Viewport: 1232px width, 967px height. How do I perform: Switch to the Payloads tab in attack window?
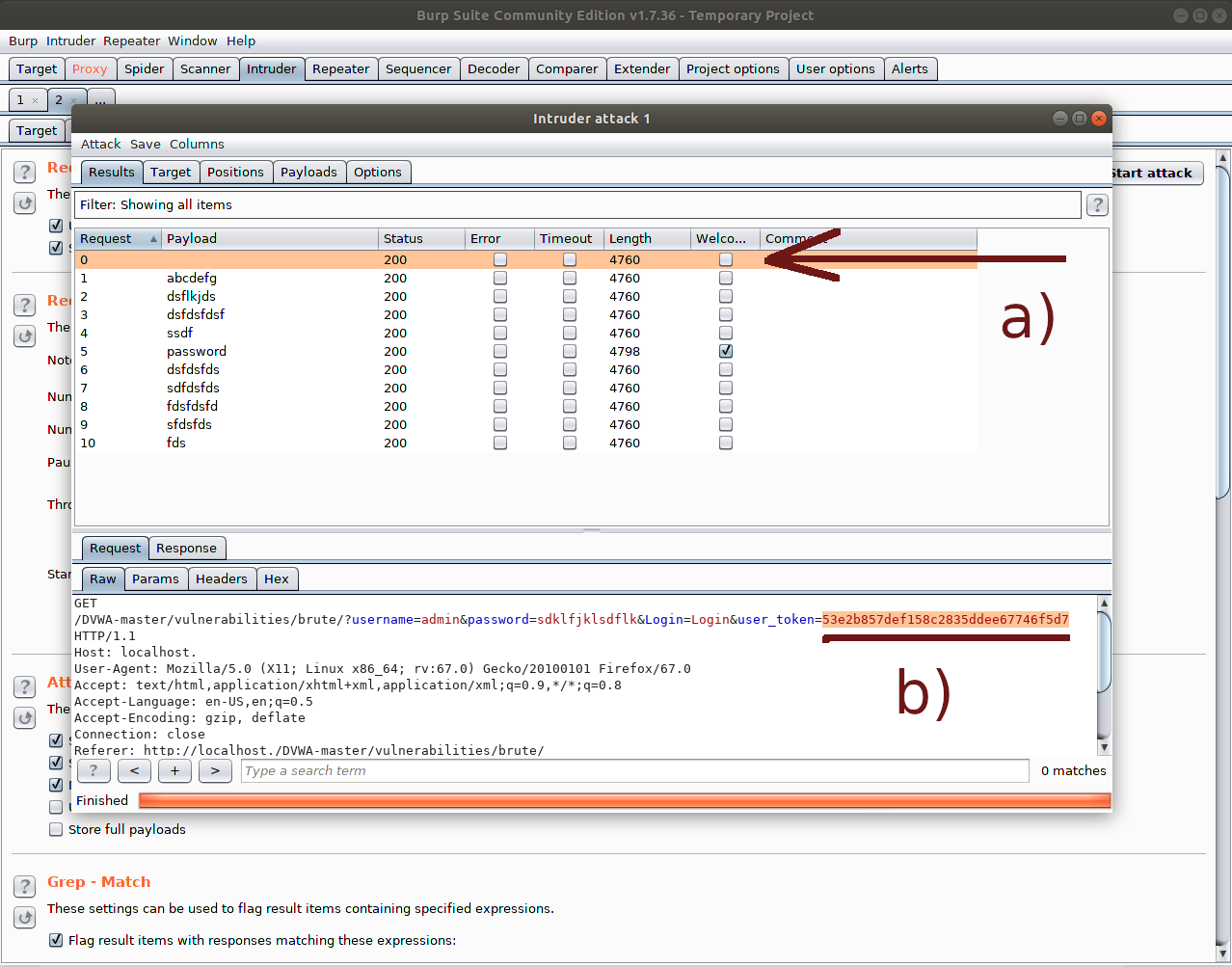click(x=308, y=172)
